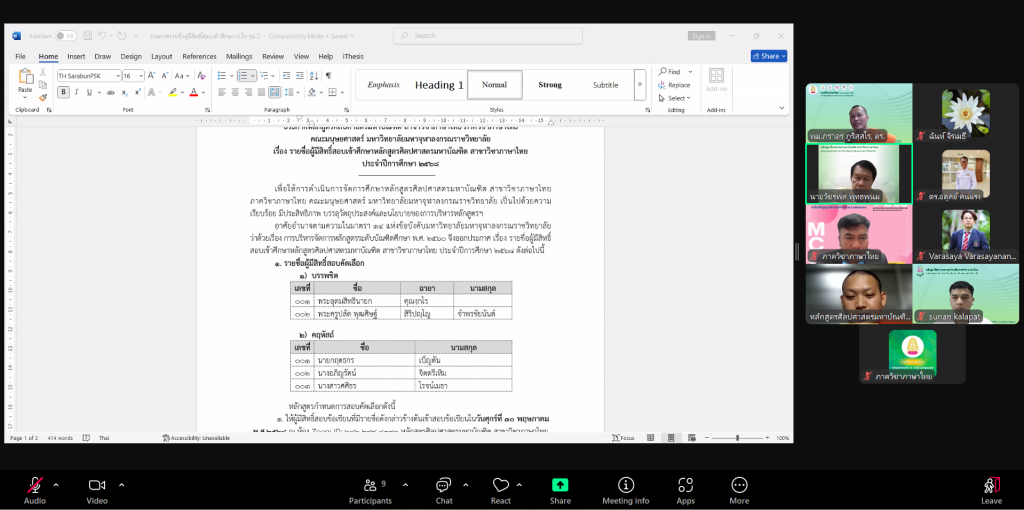The height and width of the screenshot is (510, 1024).
Task: Toggle paragraph marks display
Action: (328, 76)
